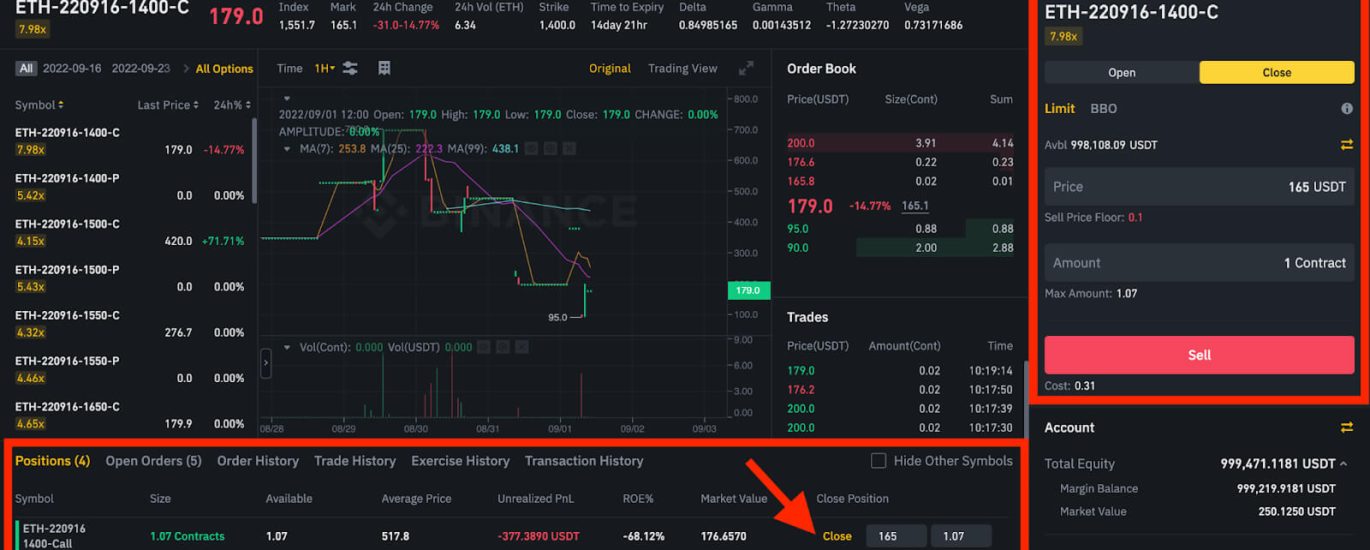Click 176.6 ask price in order book

click(800, 162)
